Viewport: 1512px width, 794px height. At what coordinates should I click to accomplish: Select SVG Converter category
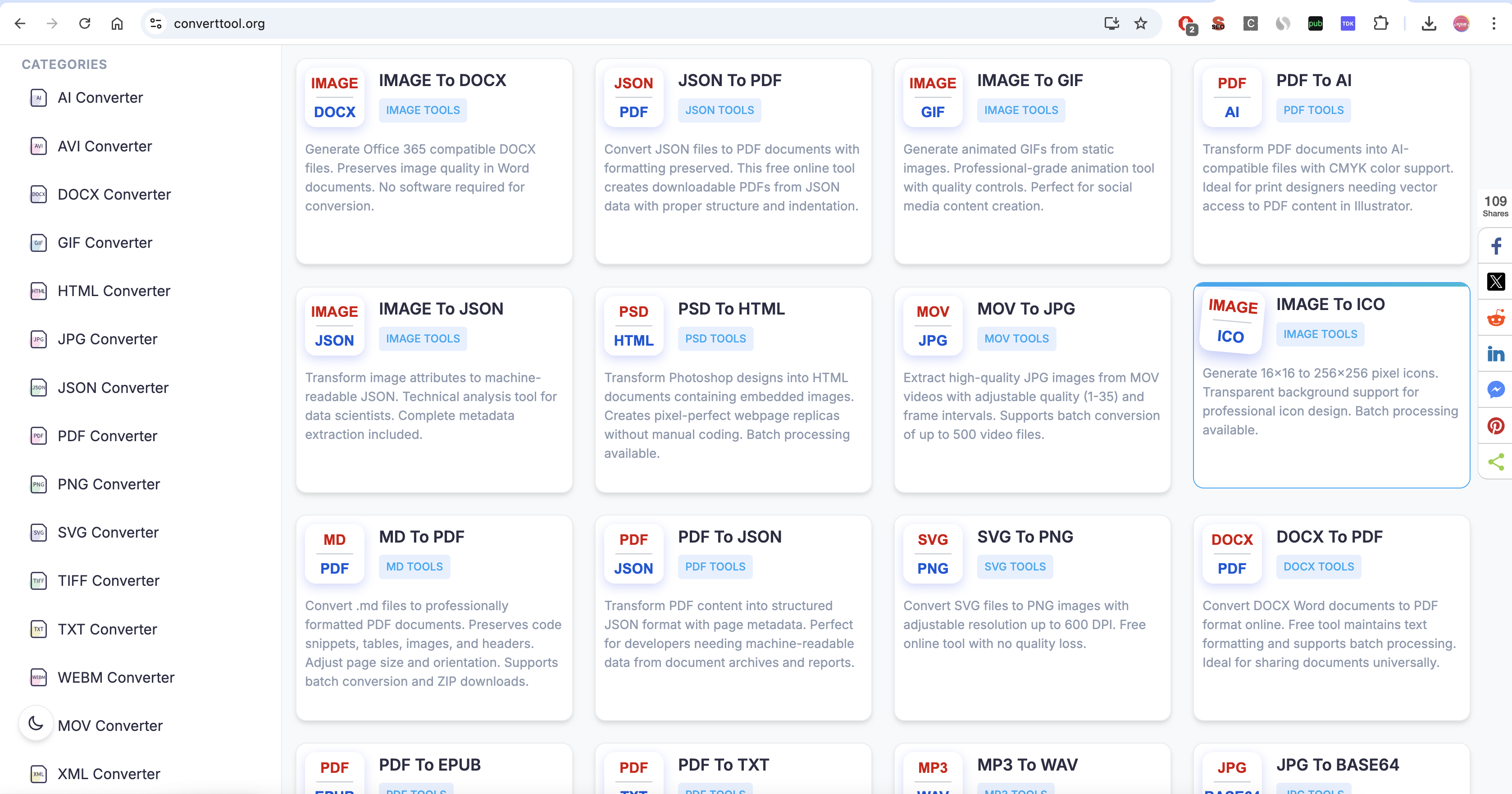coord(108,532)
